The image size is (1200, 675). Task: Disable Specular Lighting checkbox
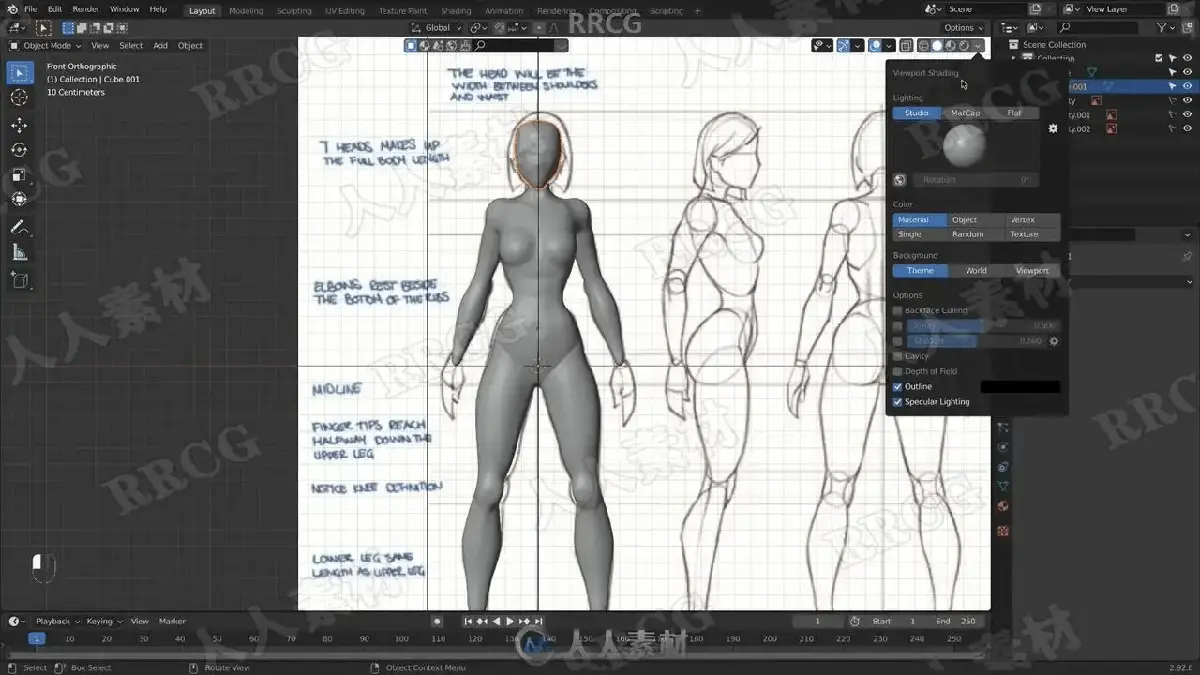897,402
